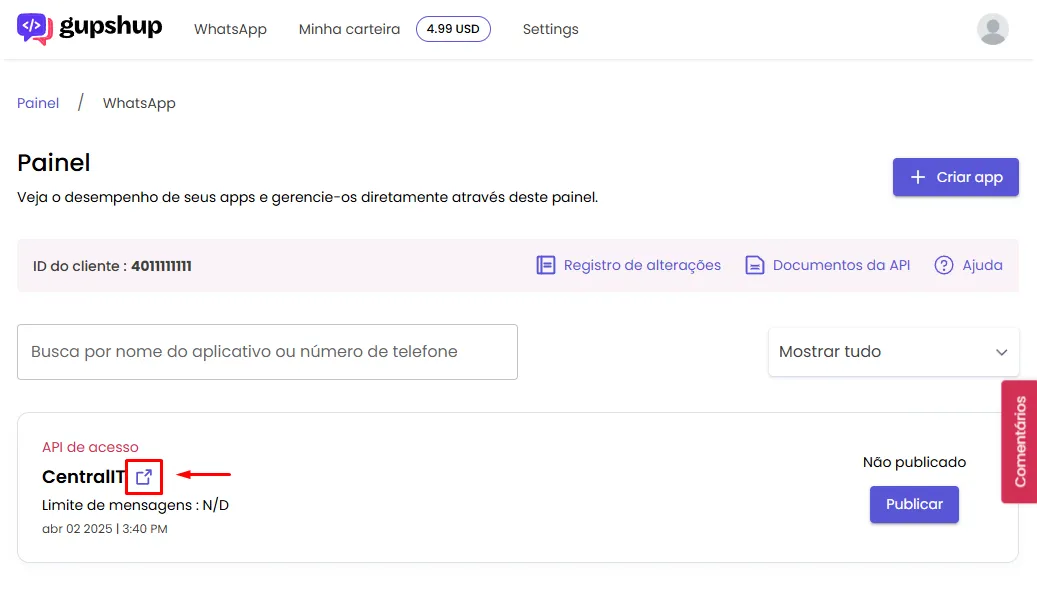This screenshot has width=1037, height=610.
Task: Expand the Mostrar tudo filter dropdown
Action: 893,352
